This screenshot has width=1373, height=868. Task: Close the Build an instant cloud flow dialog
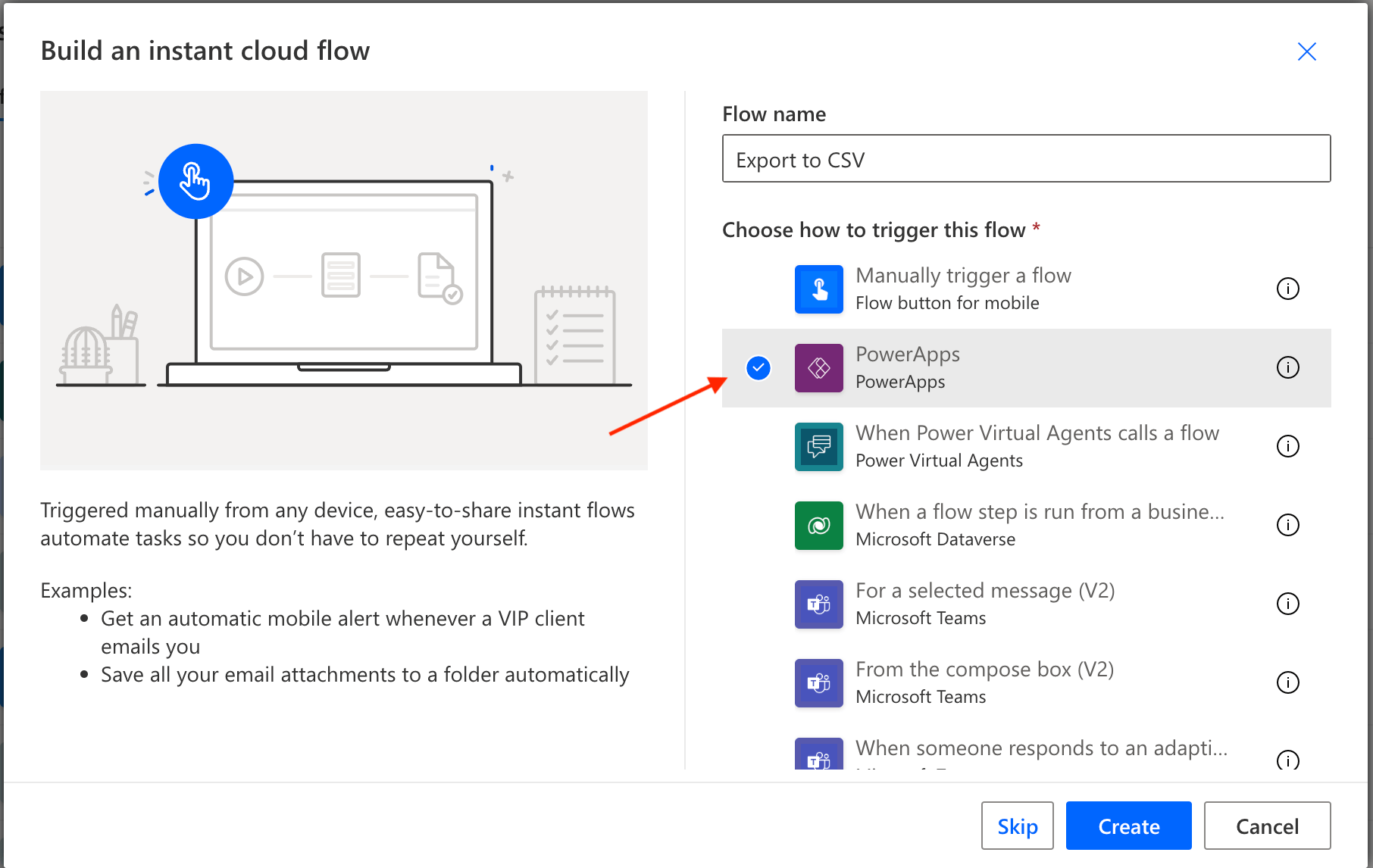coord(1306,52)
